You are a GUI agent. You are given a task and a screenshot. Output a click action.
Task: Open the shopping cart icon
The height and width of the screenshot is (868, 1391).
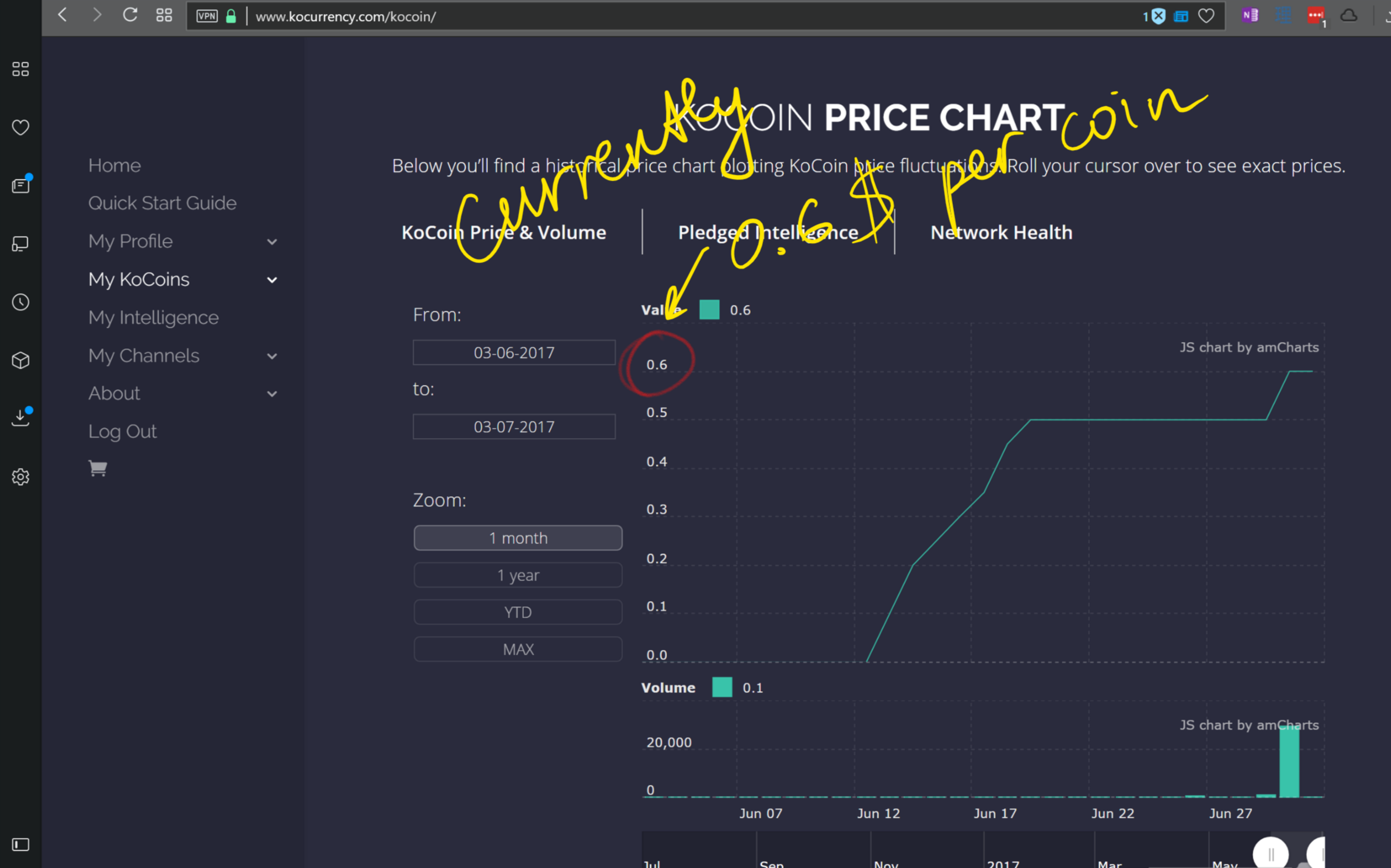98,468
